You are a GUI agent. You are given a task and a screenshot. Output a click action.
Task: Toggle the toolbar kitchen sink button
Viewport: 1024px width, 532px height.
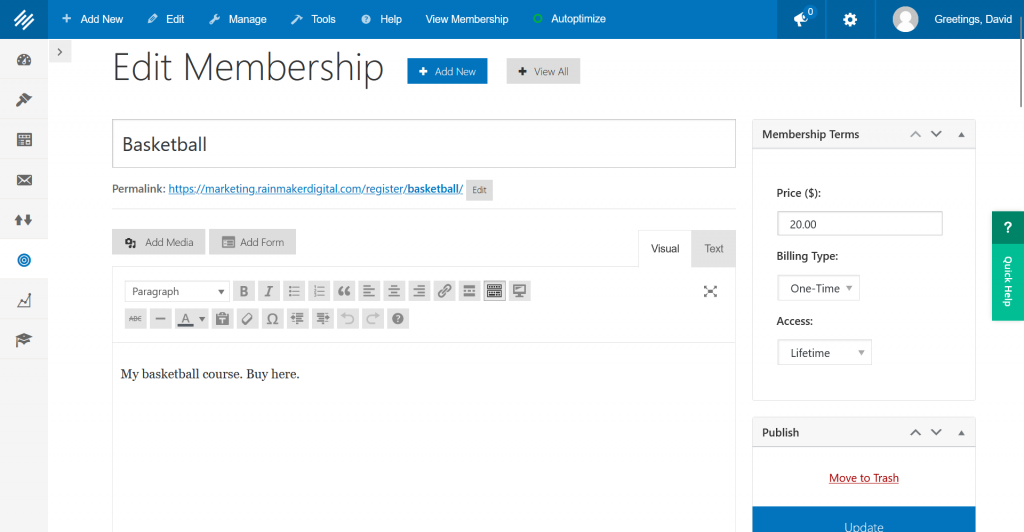click(x=494, y=291)
